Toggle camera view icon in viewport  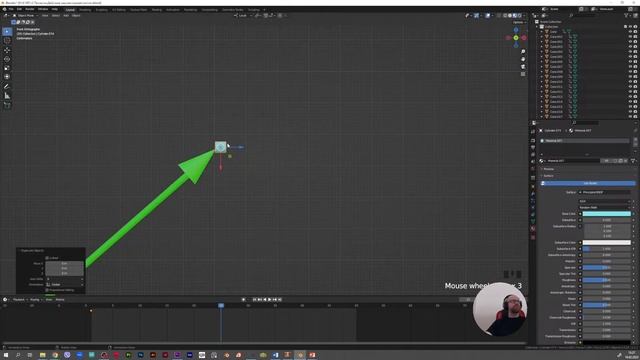point(523,67)
